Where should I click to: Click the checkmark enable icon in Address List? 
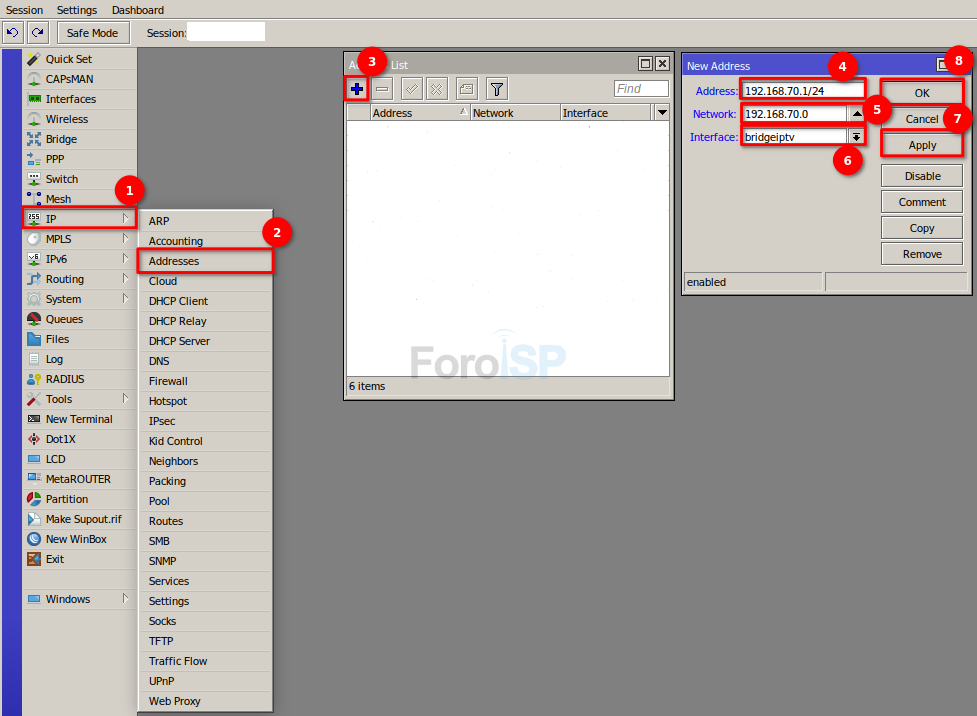pyautogui.click(x=411, y=89)
